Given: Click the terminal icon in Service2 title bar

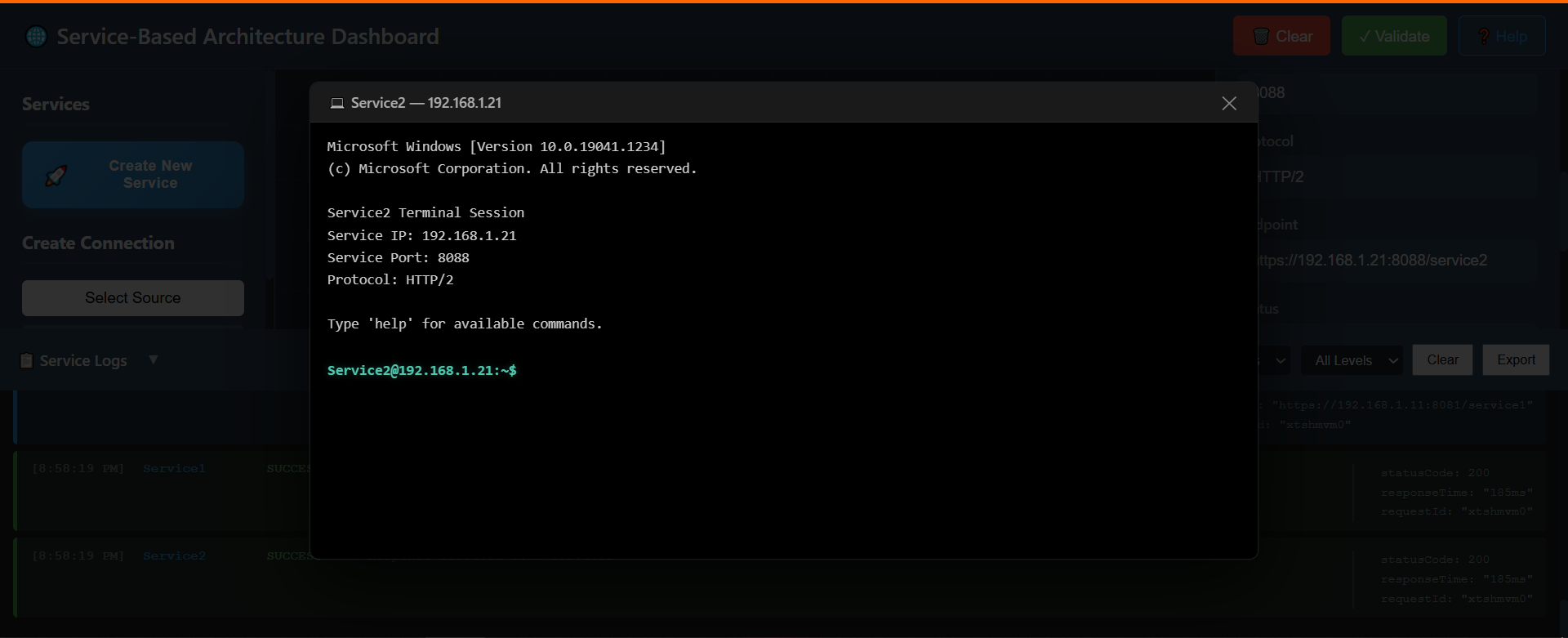Looking at the screenshot, I should coord(336,103).
